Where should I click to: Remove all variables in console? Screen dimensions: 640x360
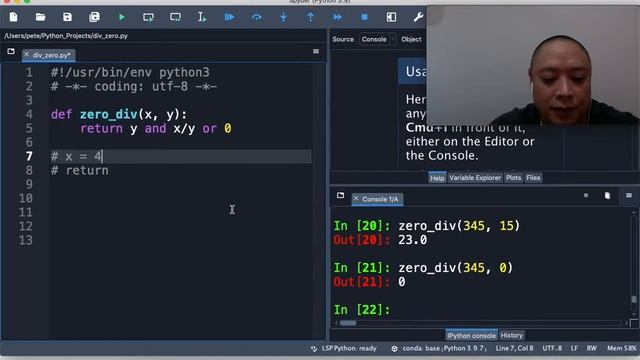(607, 196)
